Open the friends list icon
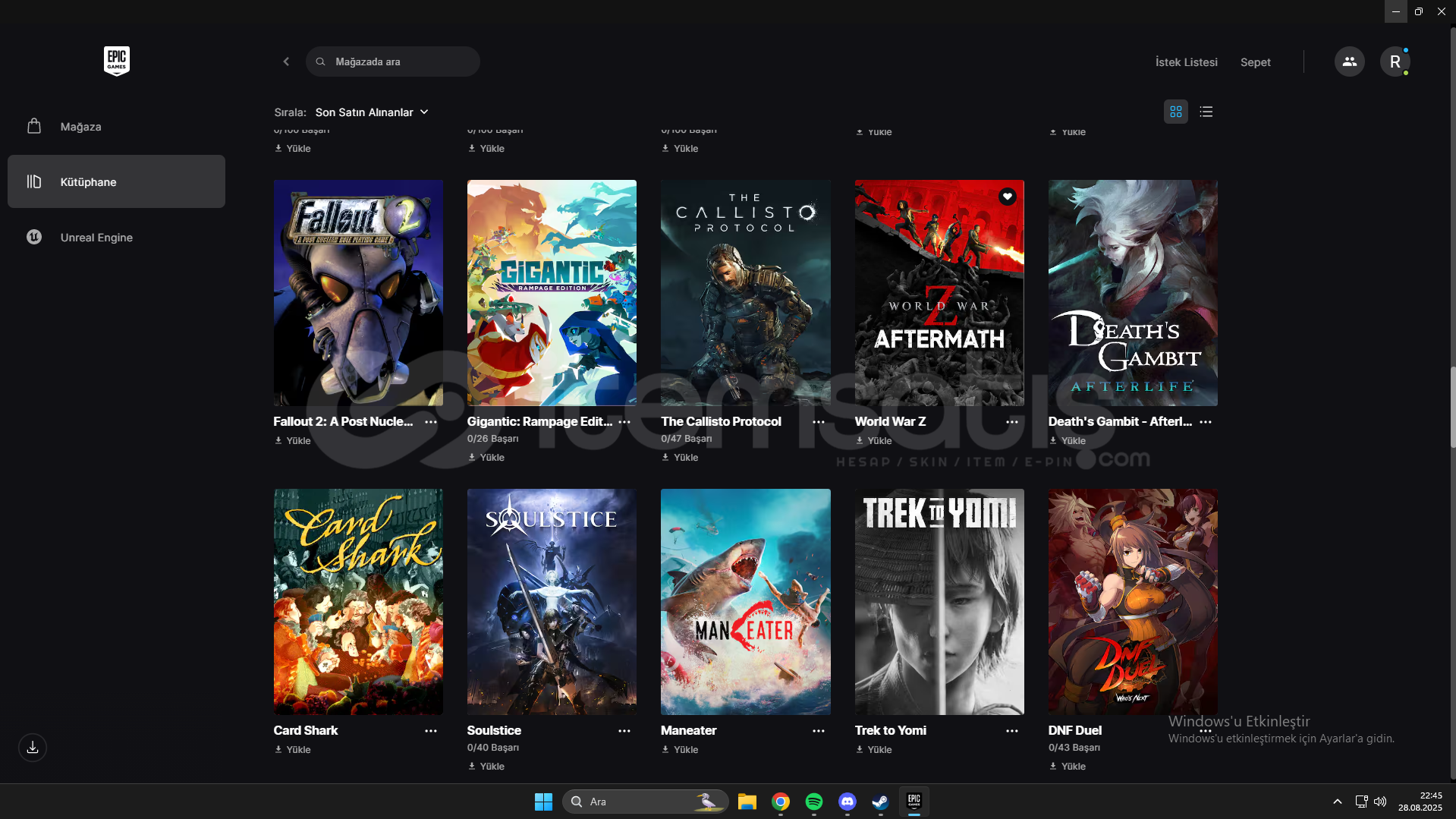 (1349, 61)
